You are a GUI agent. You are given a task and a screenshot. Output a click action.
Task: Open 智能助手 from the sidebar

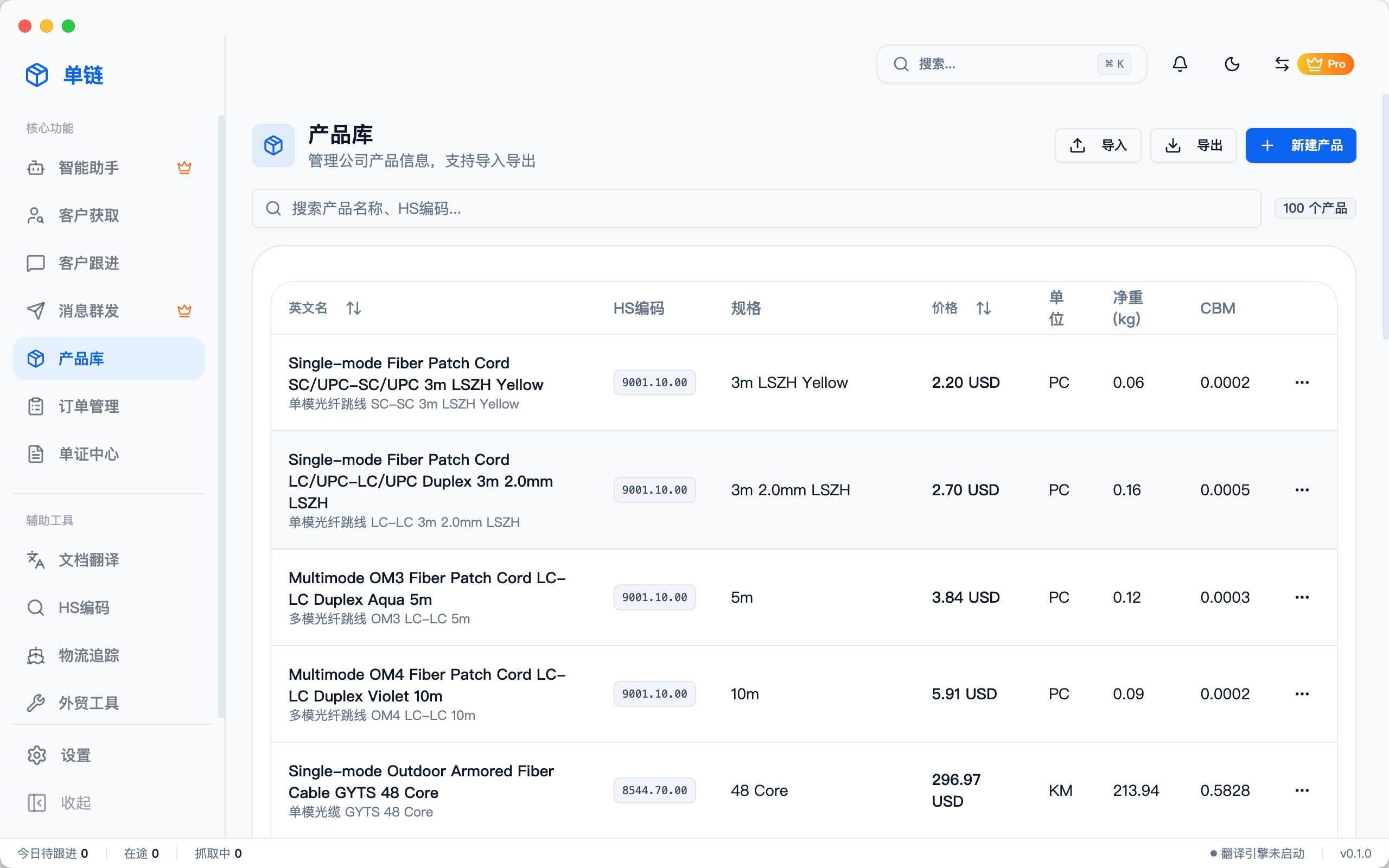89,168
